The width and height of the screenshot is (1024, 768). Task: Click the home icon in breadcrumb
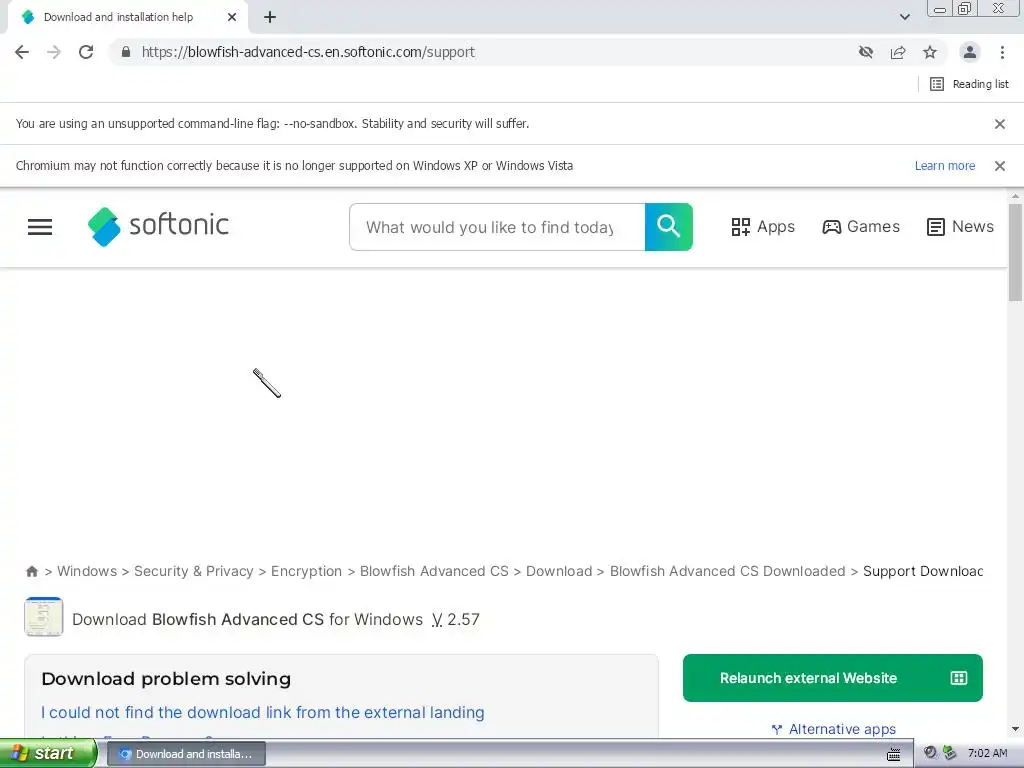31,571
